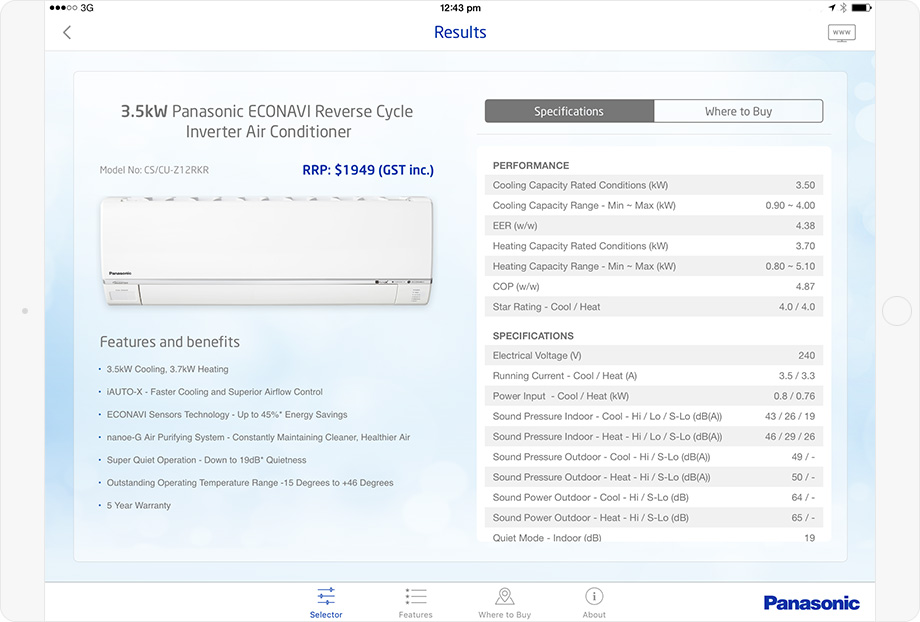Click the Heating Capacity Rated Conditions row
The height and width of the screenshot is (622, 920).
tap(654, 246)
